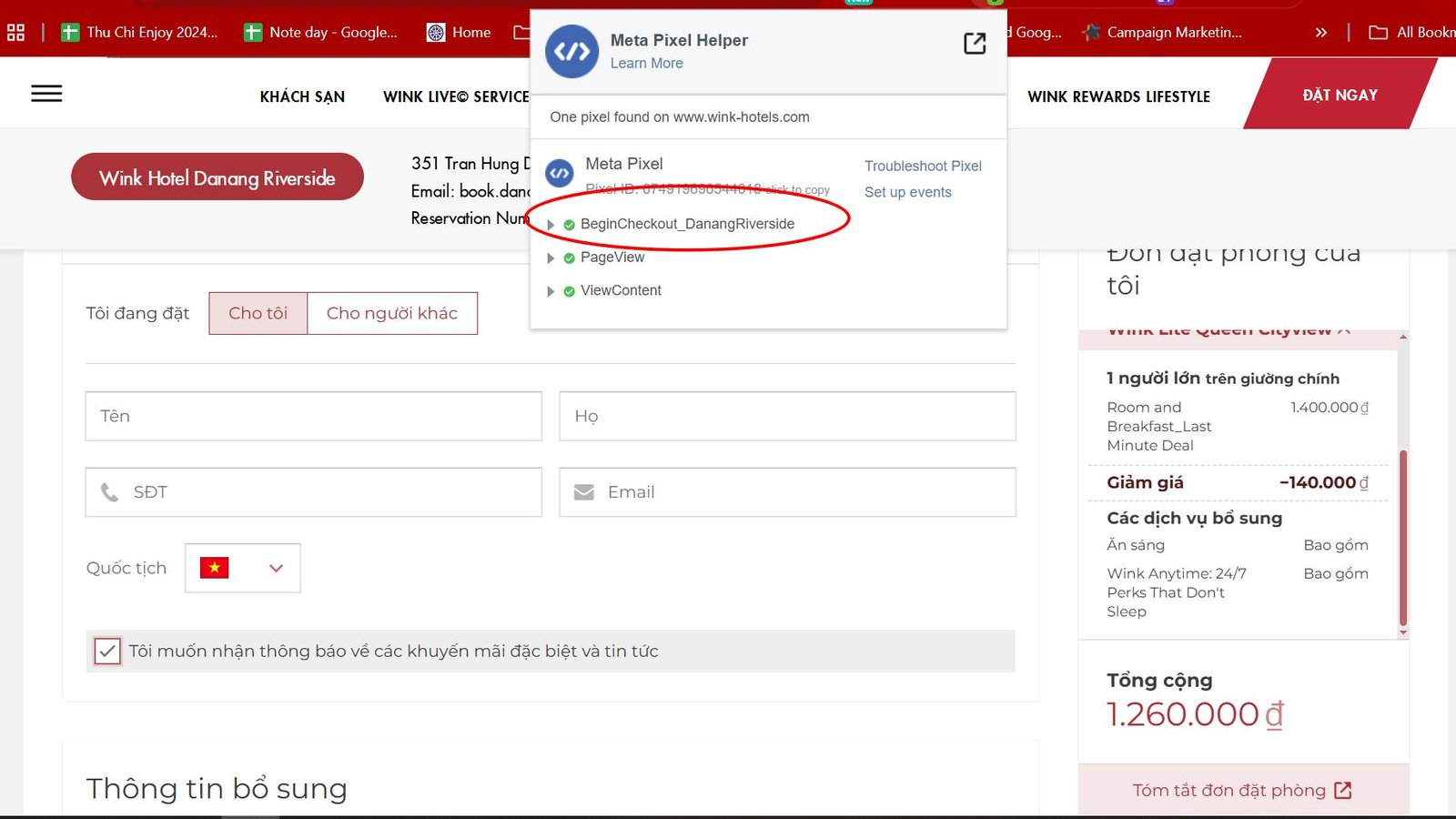Open the WINK LIVE© SERVICE menu
Viewport: 1456px width, 819px height.
(x=456, y=96)
